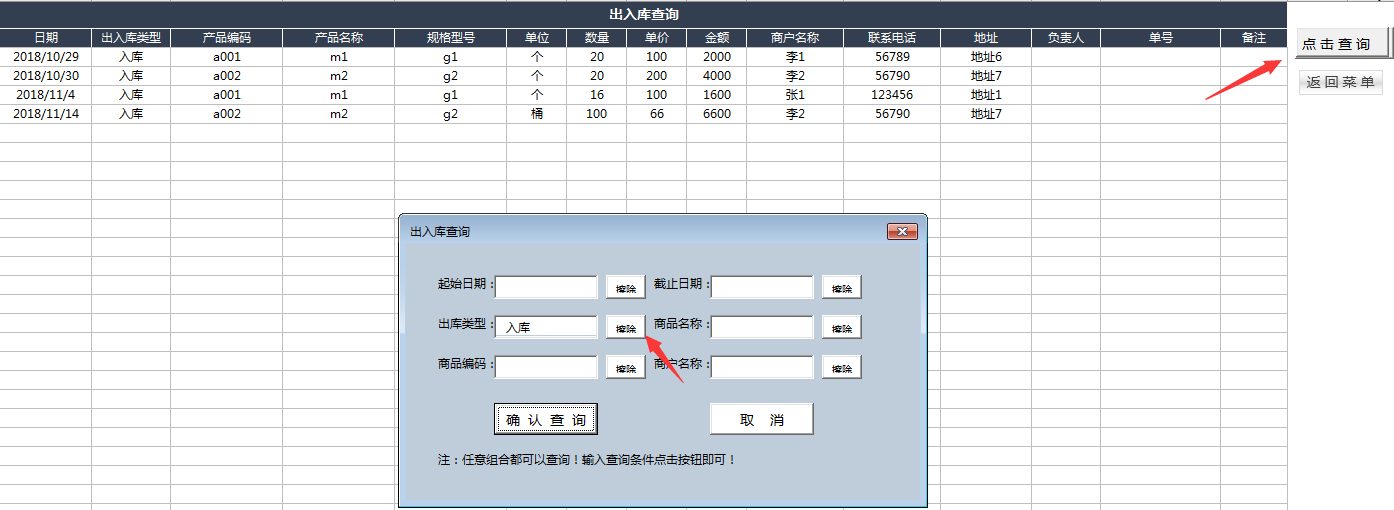The height and width of the screenshot is (510, 1394).
Task: Click the address cell 地址6
Action: (x=986, y=57)
